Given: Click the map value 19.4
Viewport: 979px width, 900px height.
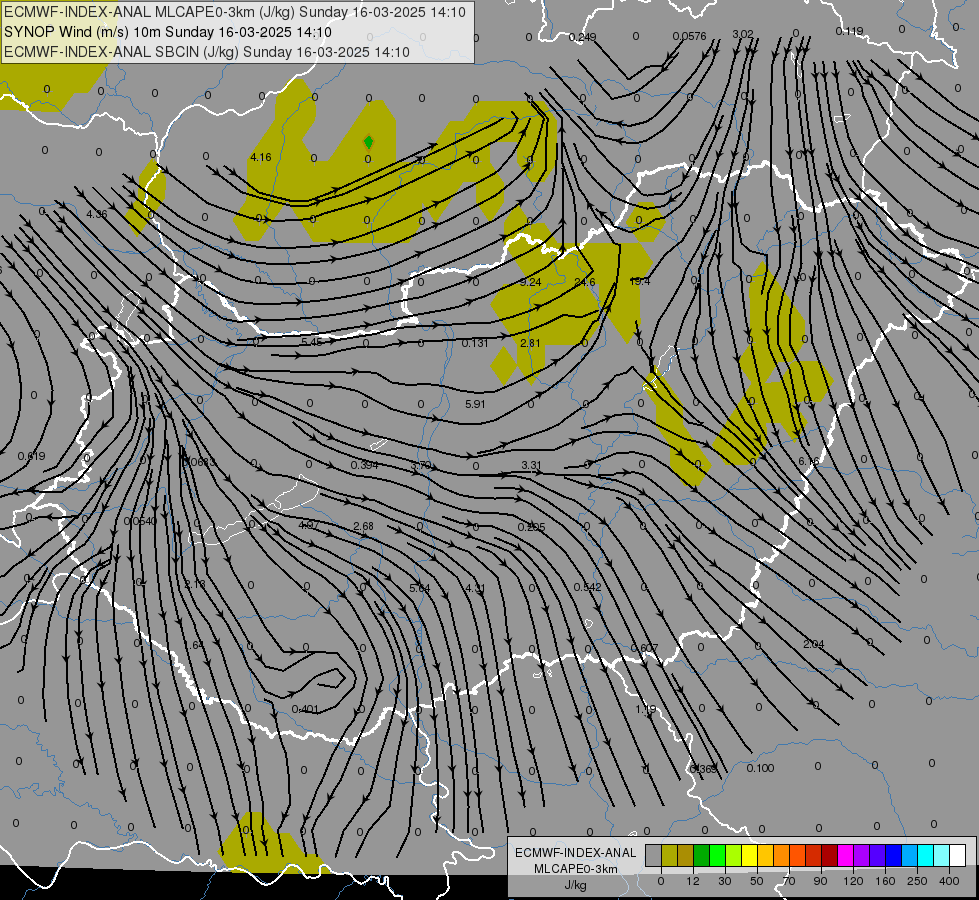Looking at the screenshot, I should [639, 281].
